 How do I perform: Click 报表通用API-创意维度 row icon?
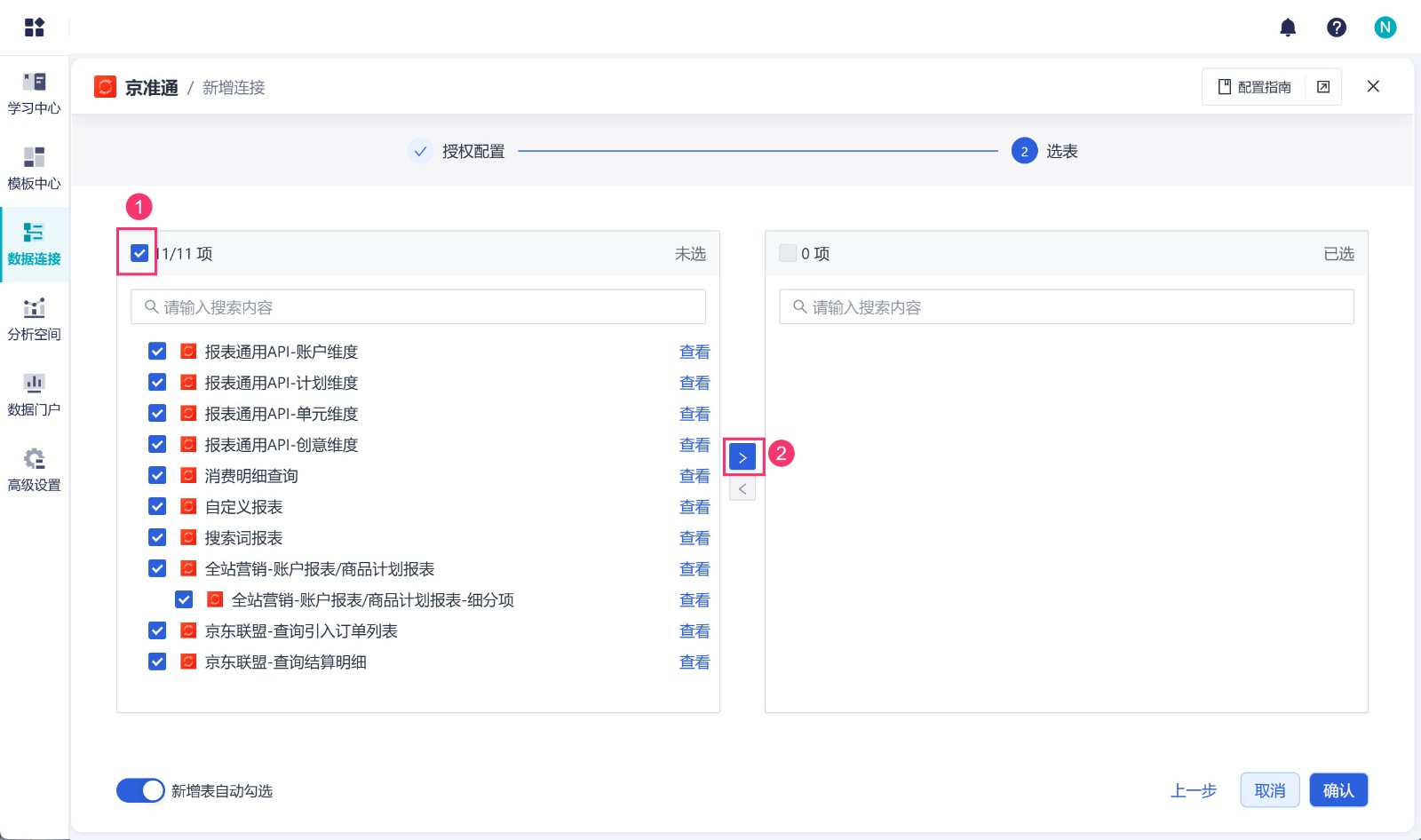(x=188, y=444)
